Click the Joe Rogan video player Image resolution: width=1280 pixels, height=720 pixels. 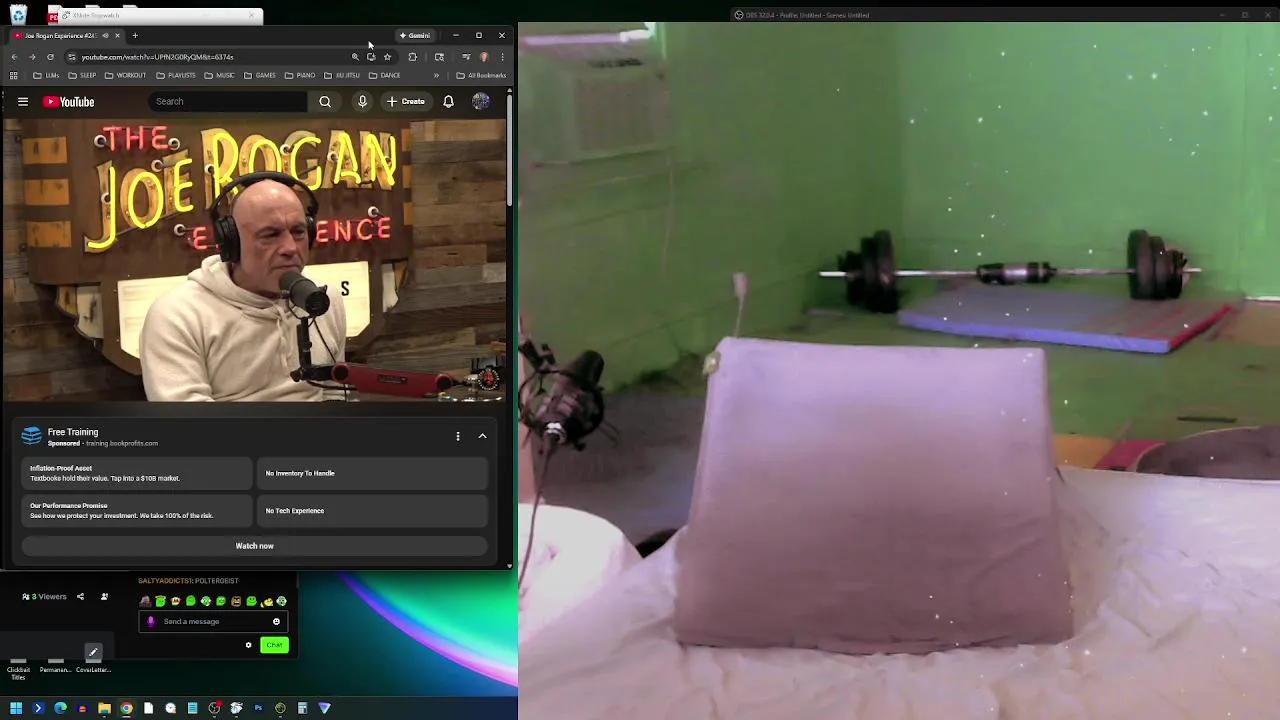254,260
